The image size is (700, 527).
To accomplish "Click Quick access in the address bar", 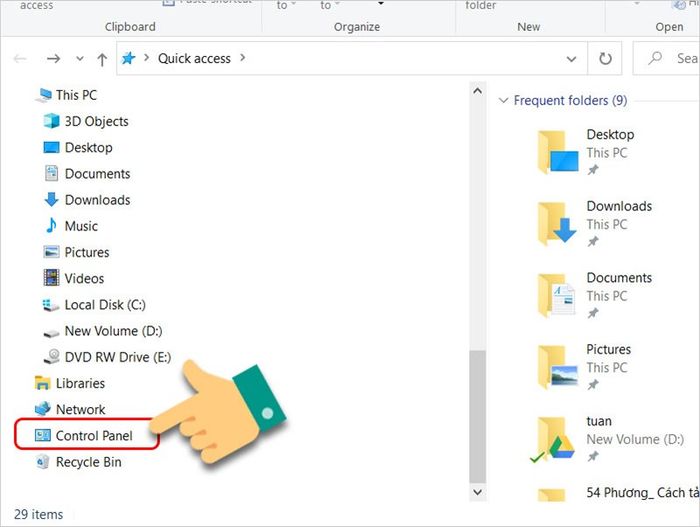I will point(194,59).
